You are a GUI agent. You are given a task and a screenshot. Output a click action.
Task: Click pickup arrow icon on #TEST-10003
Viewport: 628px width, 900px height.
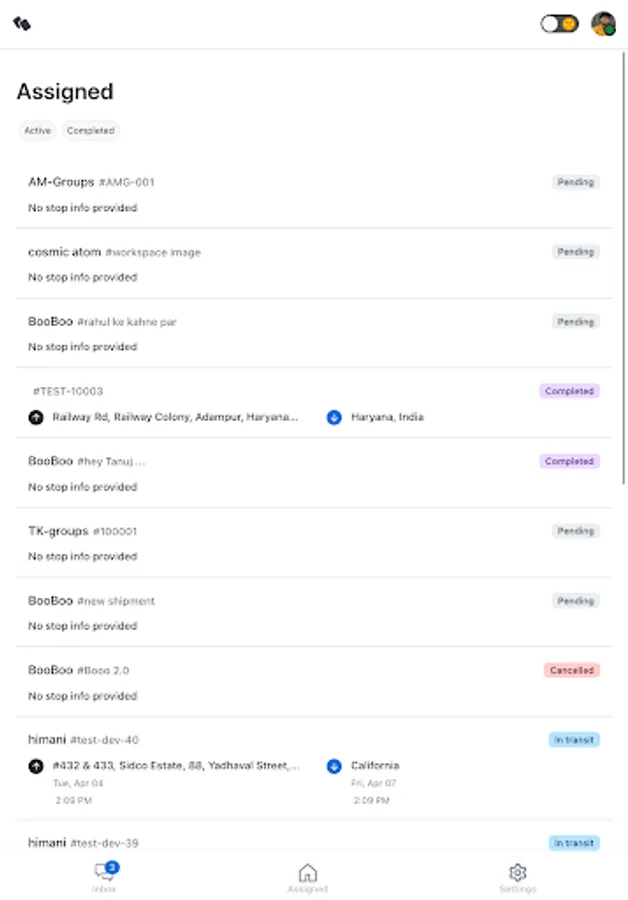point(36,417)
